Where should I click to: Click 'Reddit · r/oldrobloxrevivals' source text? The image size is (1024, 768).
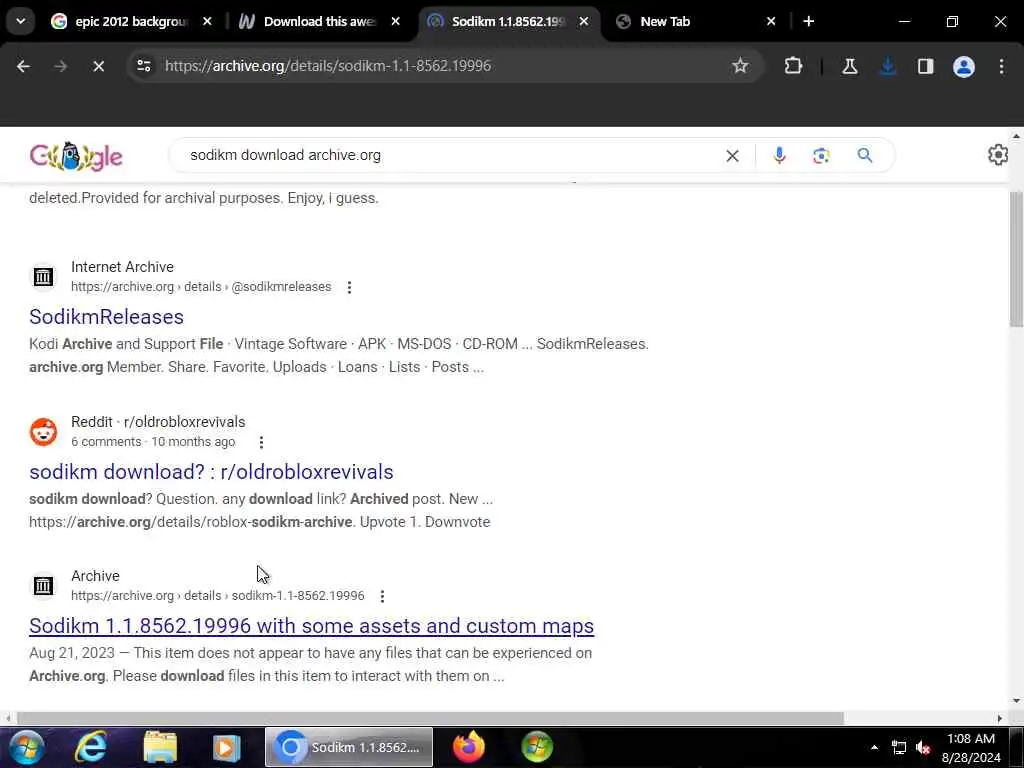coord(158,422)
